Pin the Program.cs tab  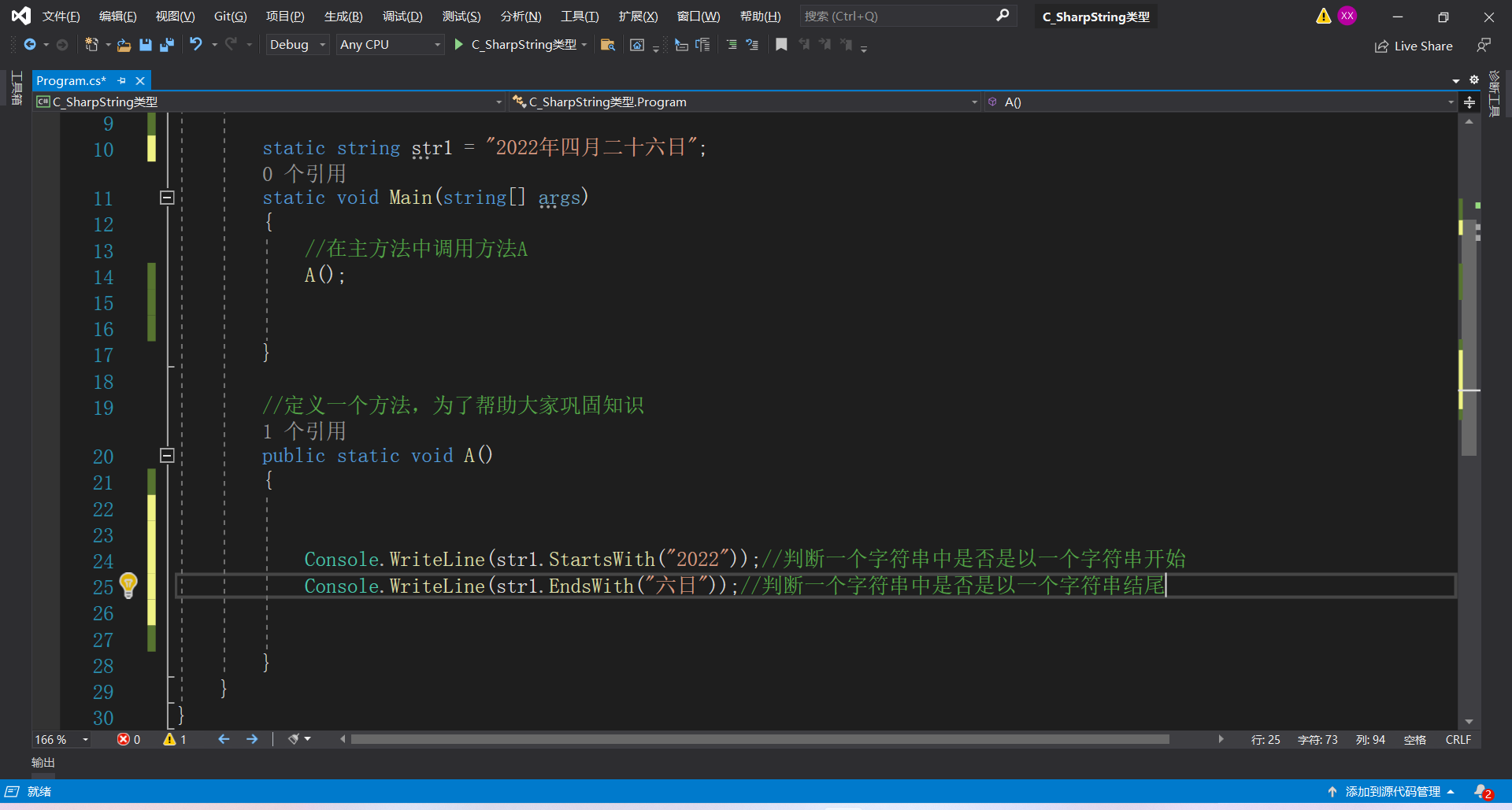(x=122, y=81)
